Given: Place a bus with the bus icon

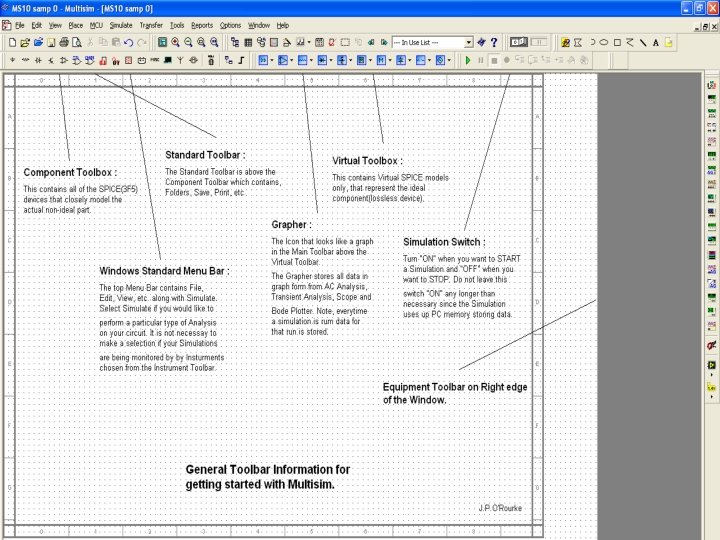Looking at the screenshot, I should [x=241, y=60].
